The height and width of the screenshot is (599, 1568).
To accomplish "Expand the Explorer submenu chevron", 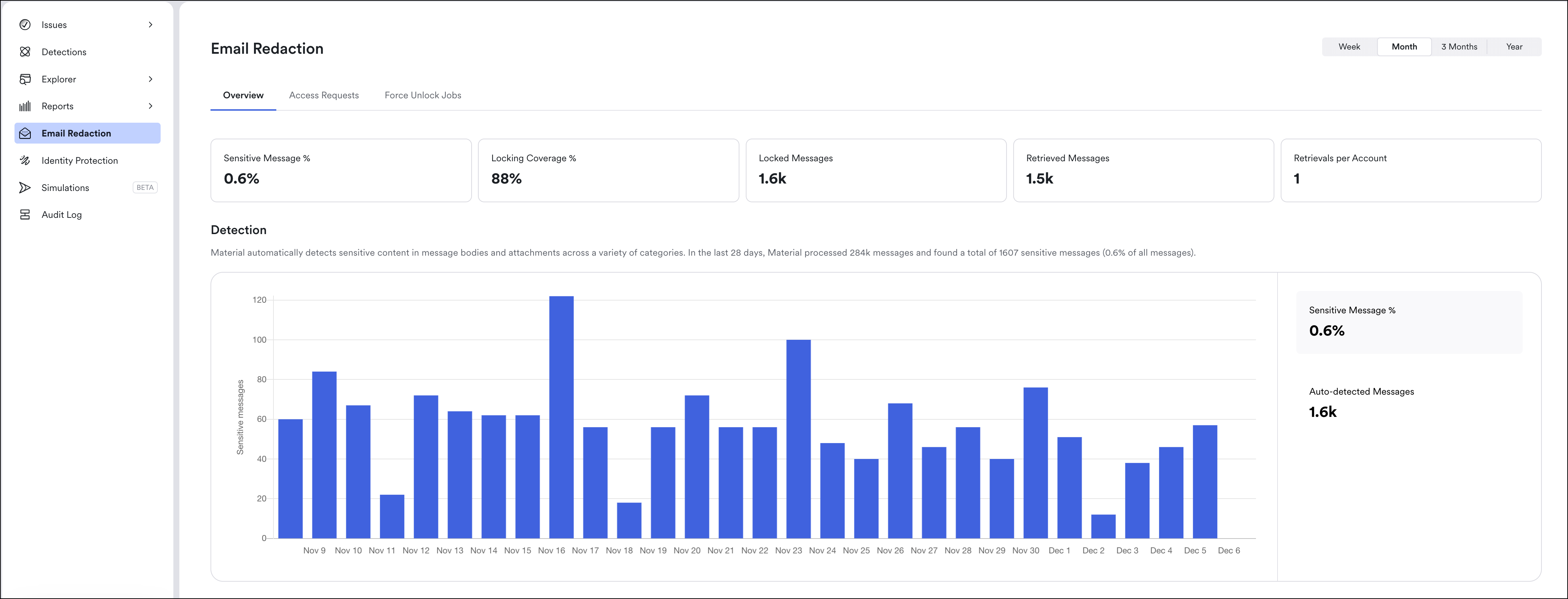I will [150, 79].
